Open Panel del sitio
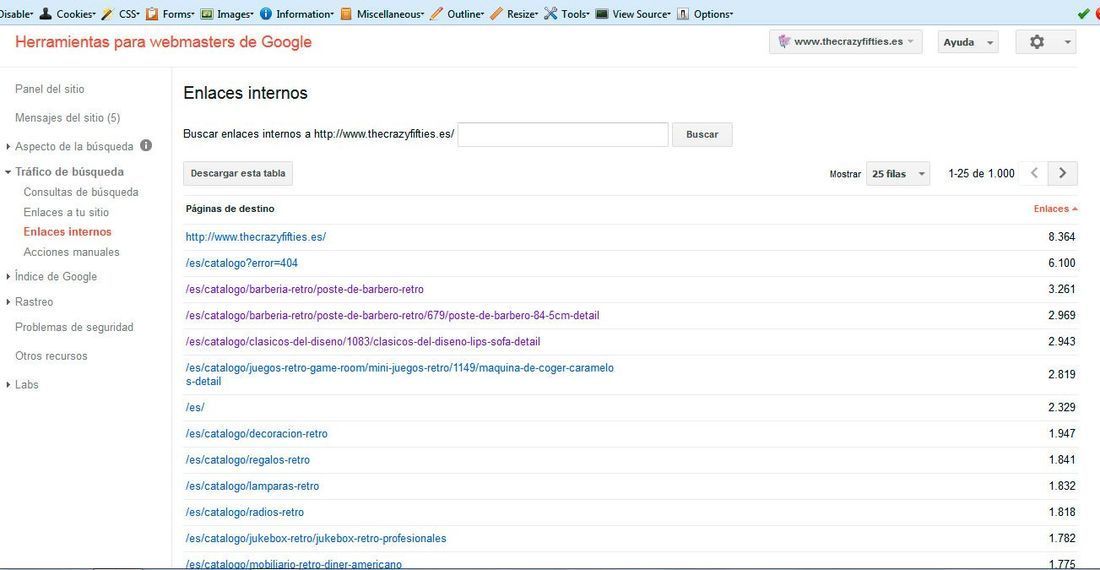1100x570 pixels. pyautogui.click(x=50, y=89)
